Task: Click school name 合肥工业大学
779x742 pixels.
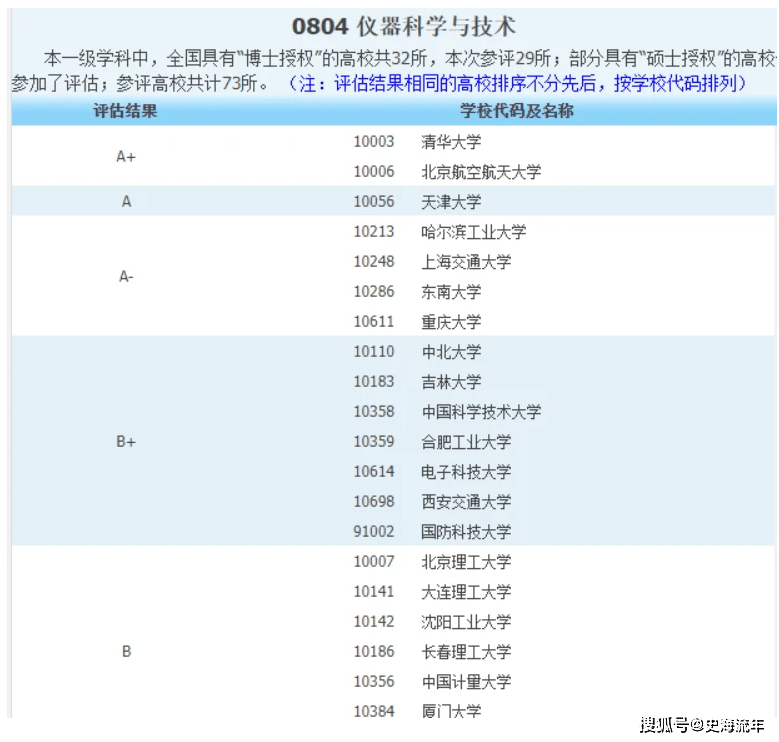Action: click(466, 442)
